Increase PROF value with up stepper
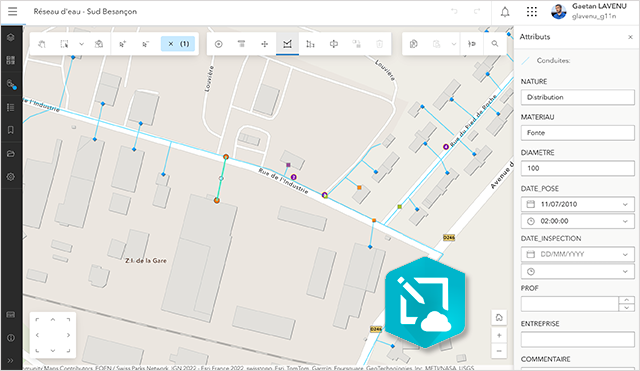 pyautogui.click(x=627, y=300)
